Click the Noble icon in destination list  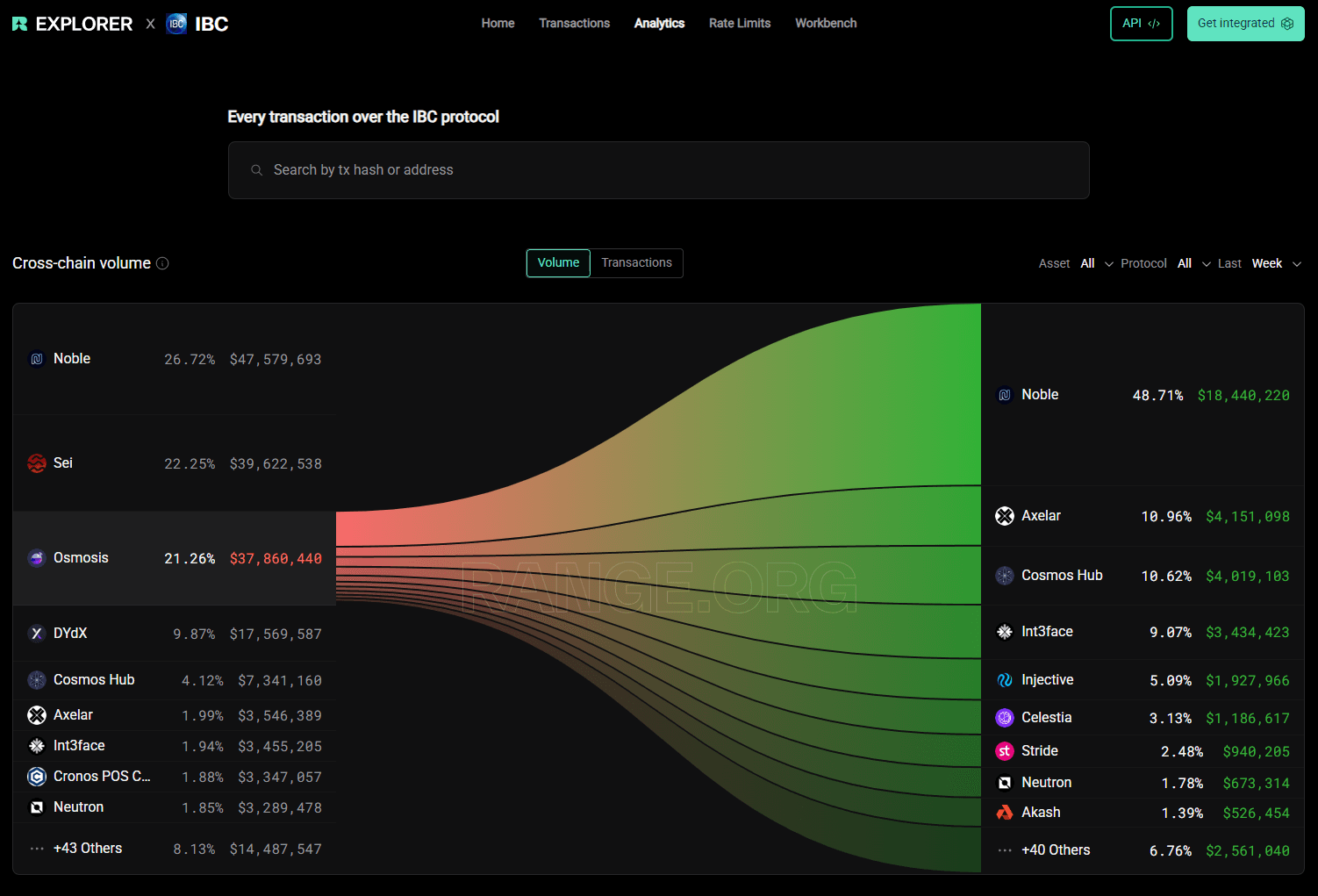[1005, 395]
